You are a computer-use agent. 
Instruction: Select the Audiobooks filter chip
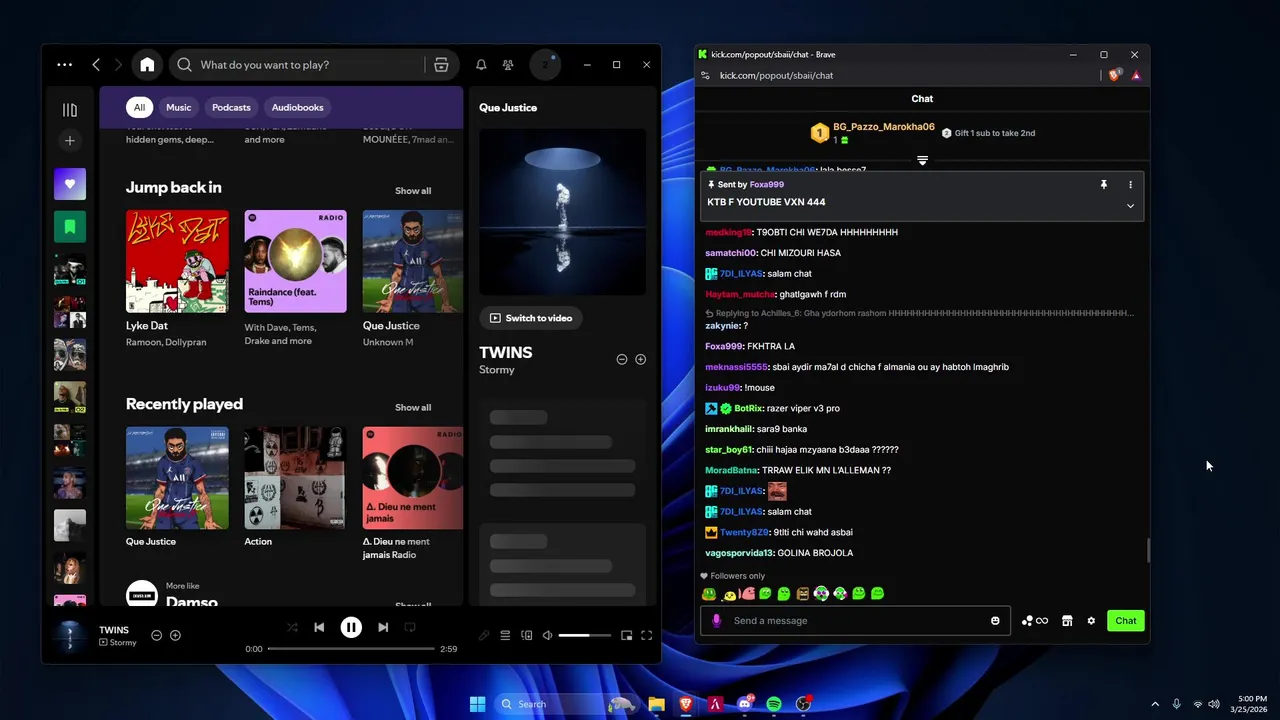point(298,107)
